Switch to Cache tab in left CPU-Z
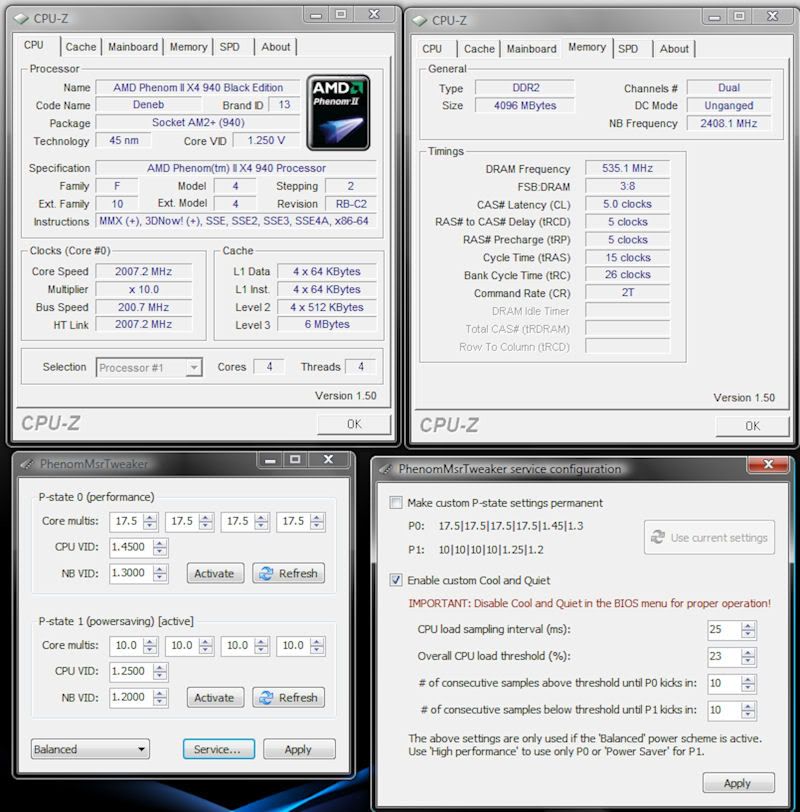Viewport: 800px width, 812px height. tap(81, 47)
